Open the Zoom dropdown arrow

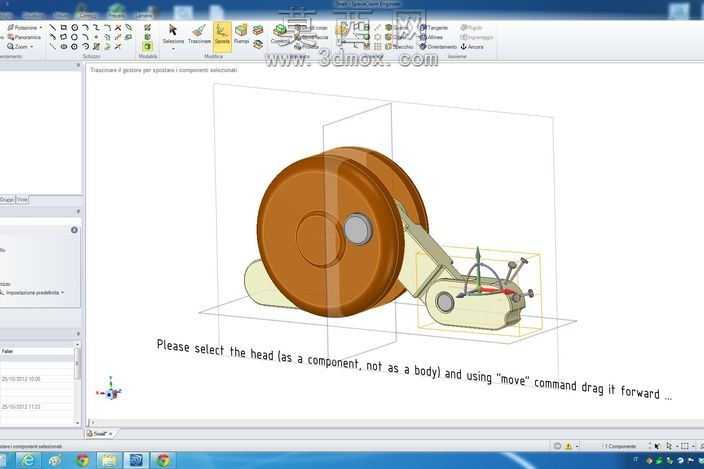click(x=32, y=47)
